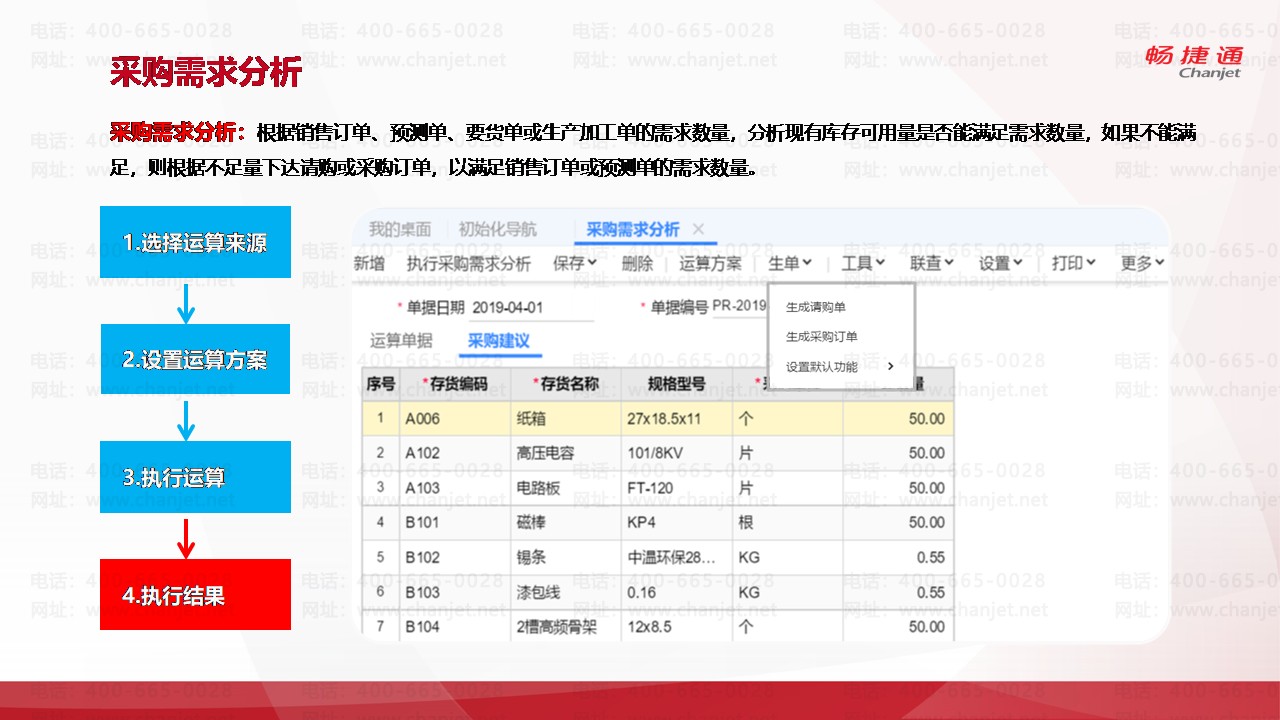
Task: Click the spec cell 101/8KV
Action: 676,453
